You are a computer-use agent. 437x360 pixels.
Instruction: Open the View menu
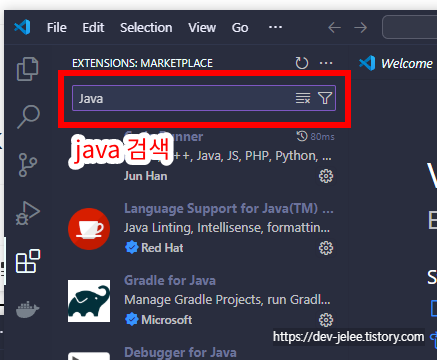coord(202,28)
